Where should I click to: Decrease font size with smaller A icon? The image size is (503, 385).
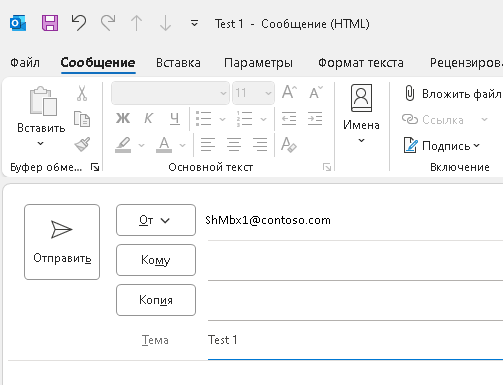(x=316, y=92)
